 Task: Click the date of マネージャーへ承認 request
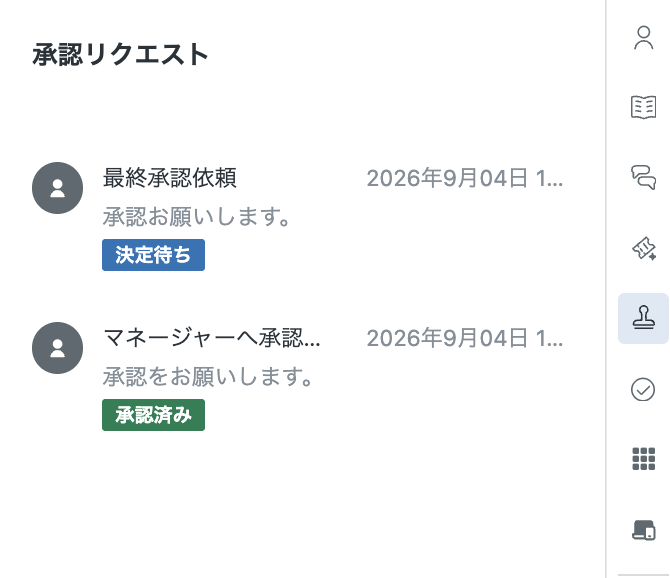465,338
